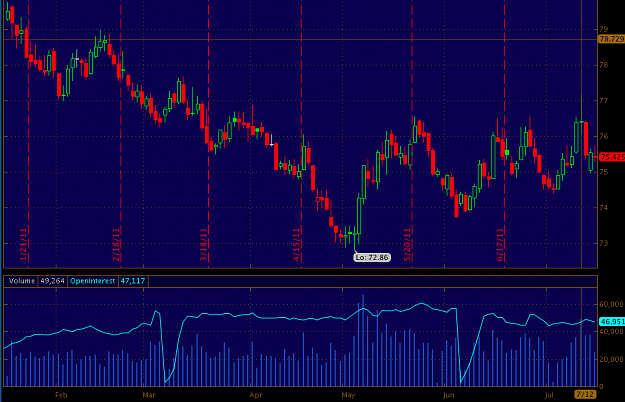Click the 1/21/11 expiration date marker
Screen dimensions: 625x402
coord(24,245)
